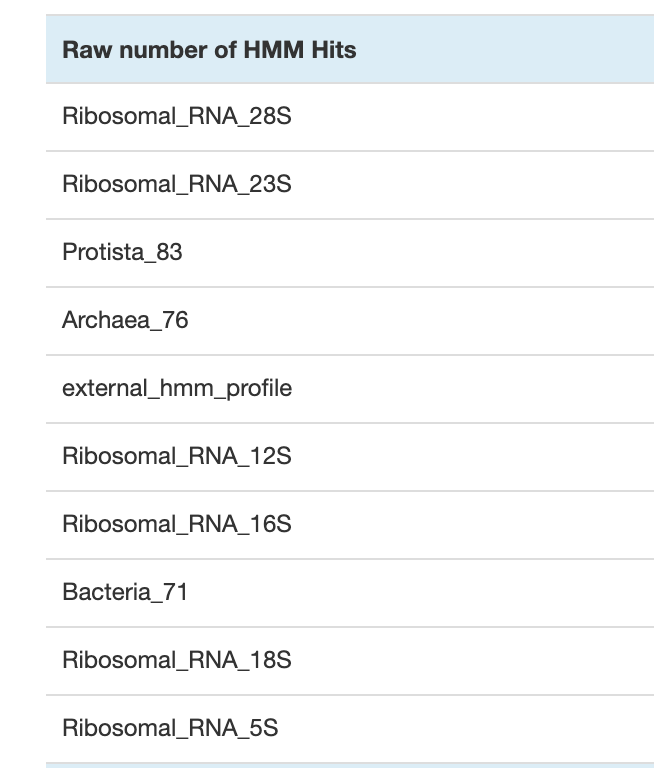Click the Bacteria_71 entry
Screen dimensions: 654x768
point(125,592)
